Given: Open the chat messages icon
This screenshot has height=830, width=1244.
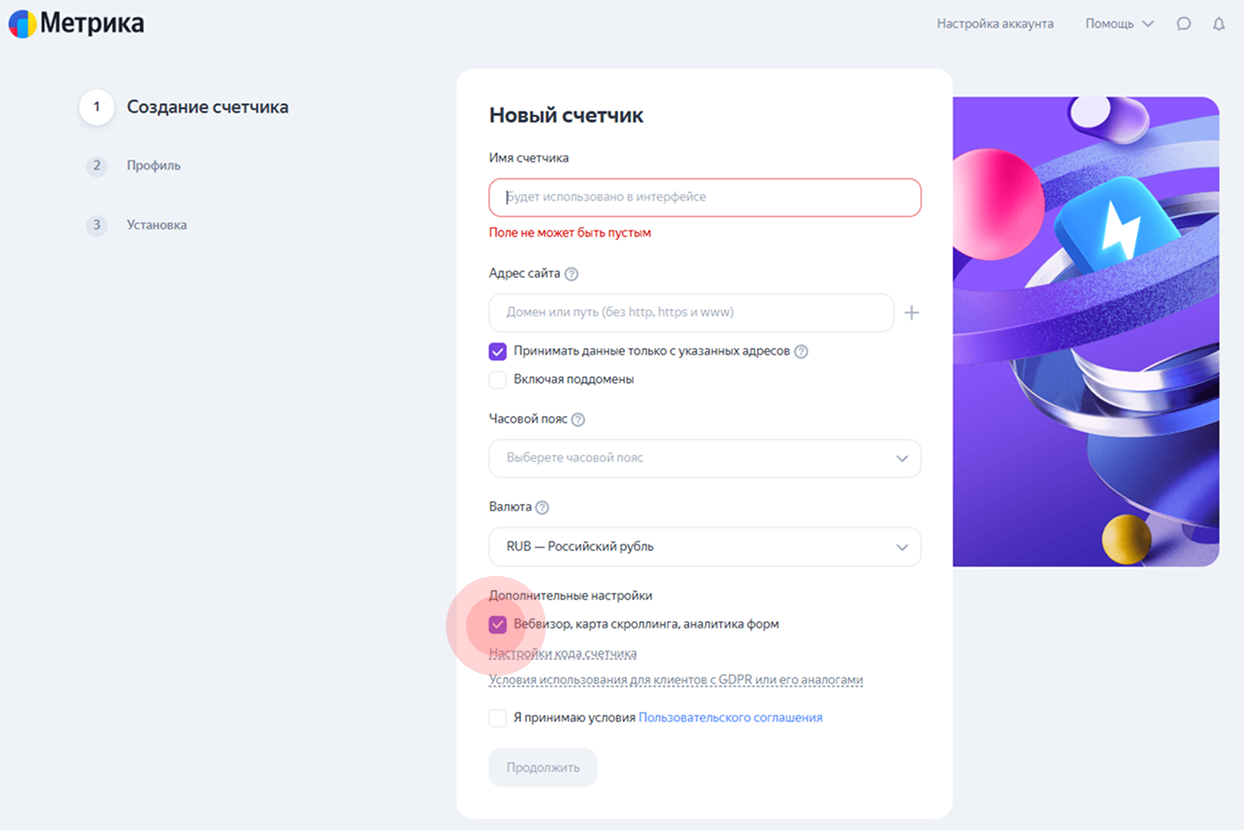Looking at the screenshot, I should point(1184,24).
